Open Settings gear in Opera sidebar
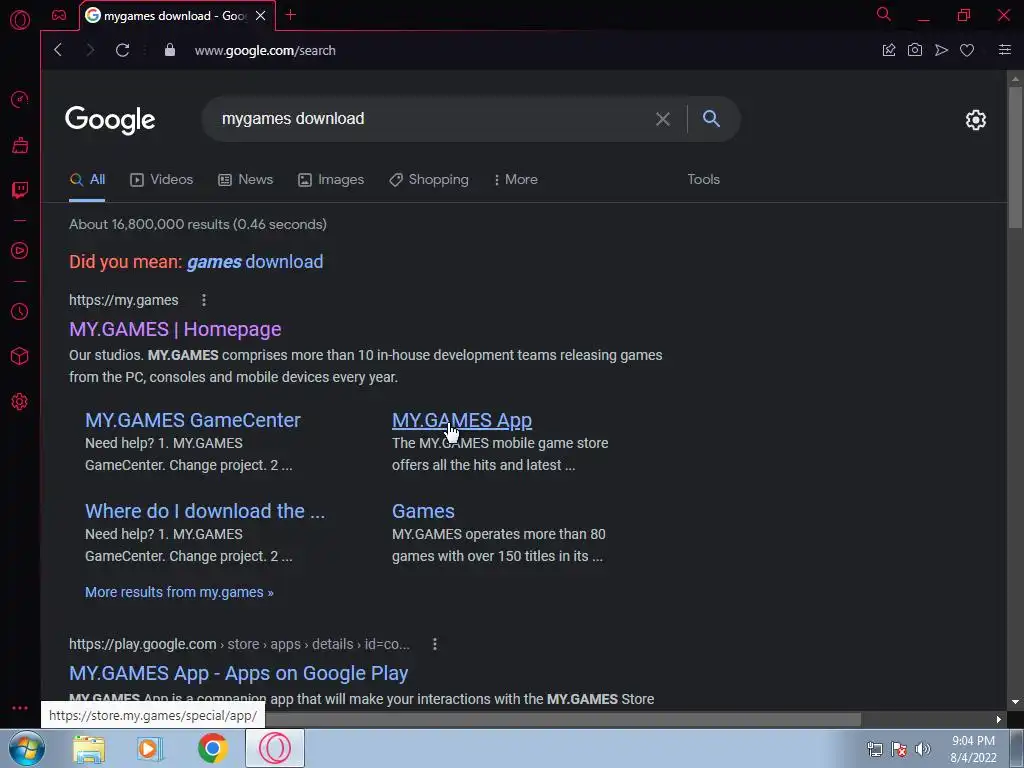Image resolution: width=1024 pixels, height=768 pixels. click(x=20, y=402)
